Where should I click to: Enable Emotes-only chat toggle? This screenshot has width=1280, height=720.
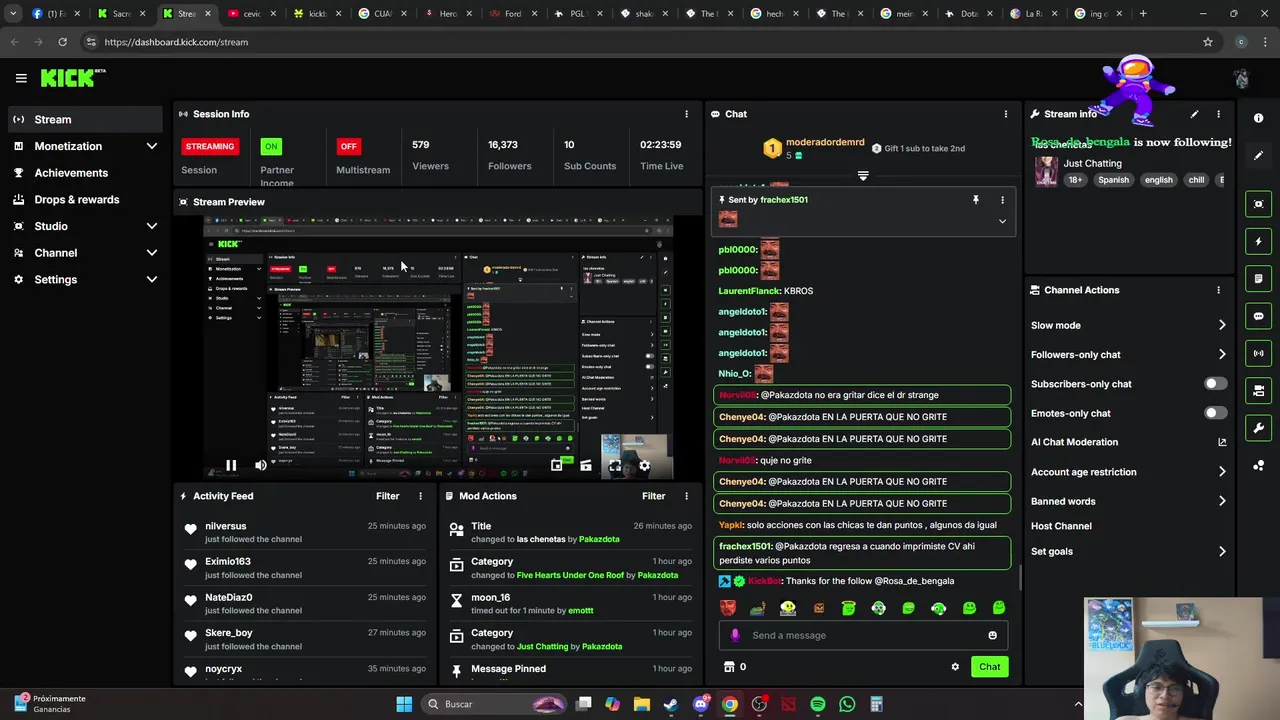(x=1215, y=413)
